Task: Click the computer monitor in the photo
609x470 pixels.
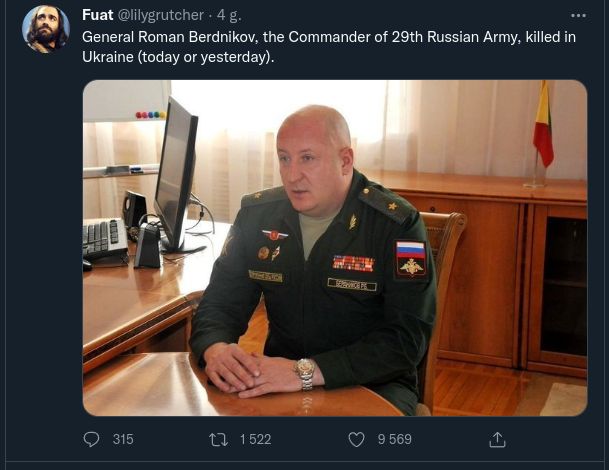Action: tap(177, 175)
